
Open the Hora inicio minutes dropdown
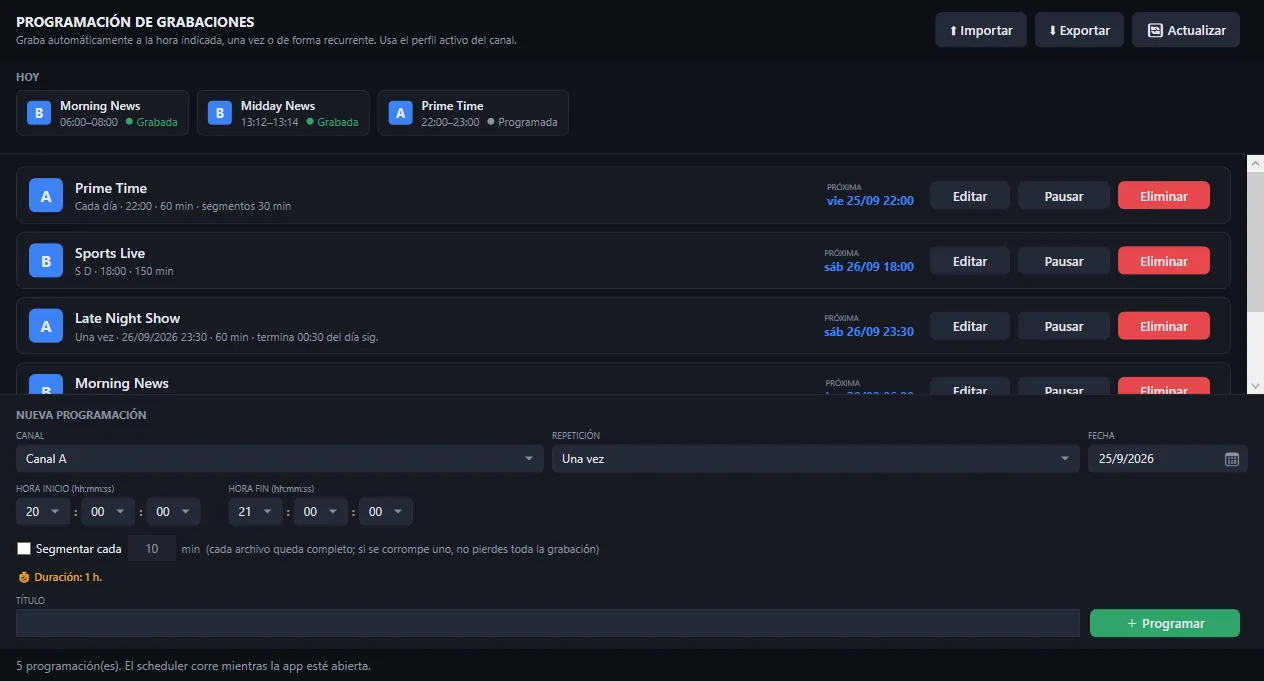[108, 512]
